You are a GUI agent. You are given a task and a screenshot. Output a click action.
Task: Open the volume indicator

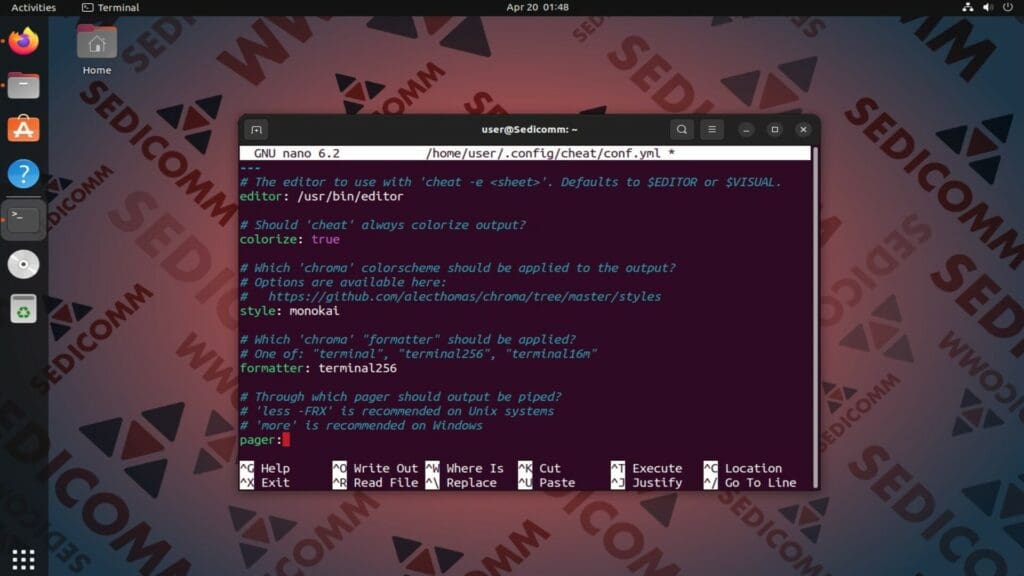coord(988,7)
